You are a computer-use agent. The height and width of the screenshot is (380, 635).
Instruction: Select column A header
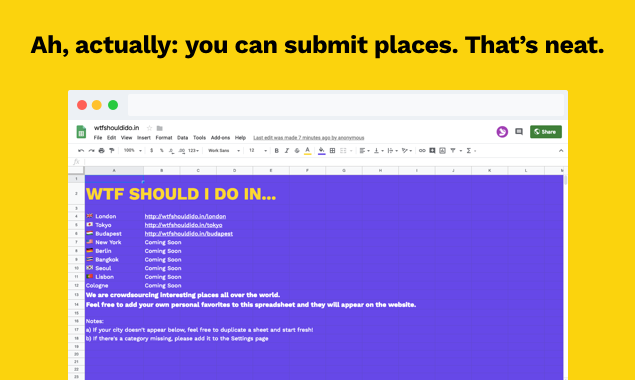pyautogui.click(x=114, y=171)
